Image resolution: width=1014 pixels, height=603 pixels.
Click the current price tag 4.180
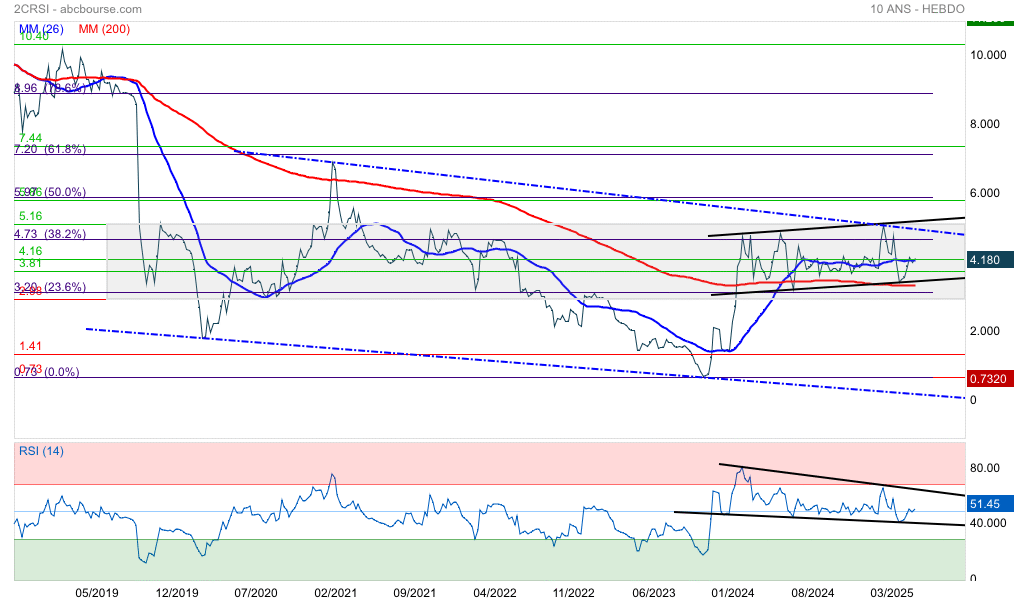[989, 260]
